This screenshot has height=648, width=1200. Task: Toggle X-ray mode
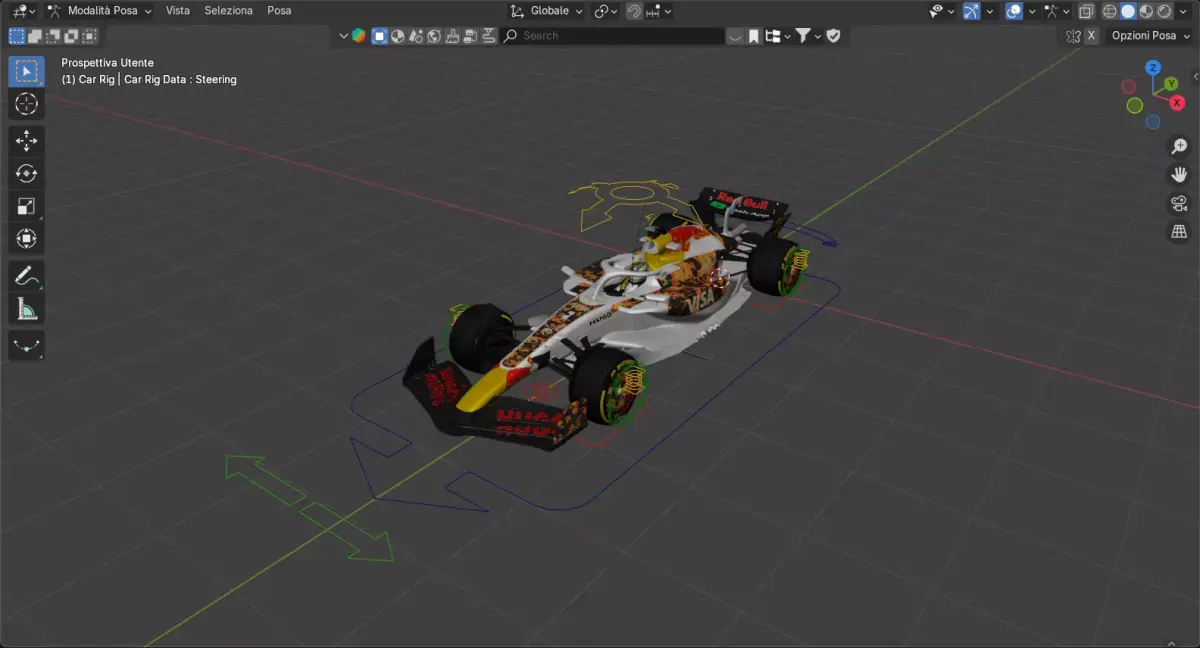click(x=1086, y=11)
